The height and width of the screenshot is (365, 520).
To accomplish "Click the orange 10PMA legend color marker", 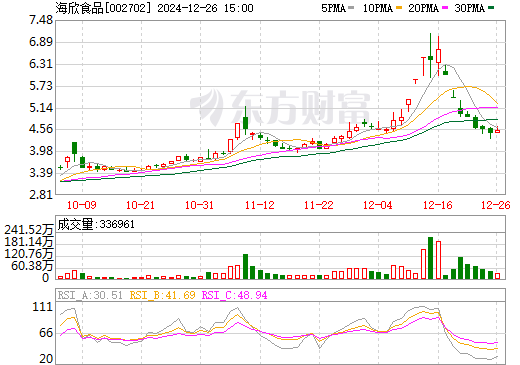I will tap(398, 8).
